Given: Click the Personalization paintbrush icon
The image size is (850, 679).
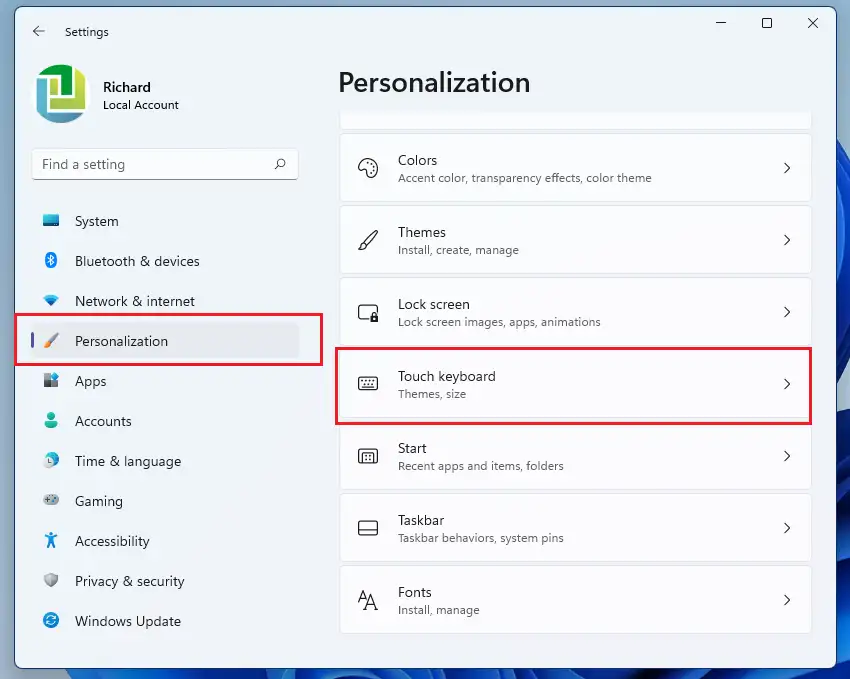Looking at the screenshot, I should click(51, 340).
